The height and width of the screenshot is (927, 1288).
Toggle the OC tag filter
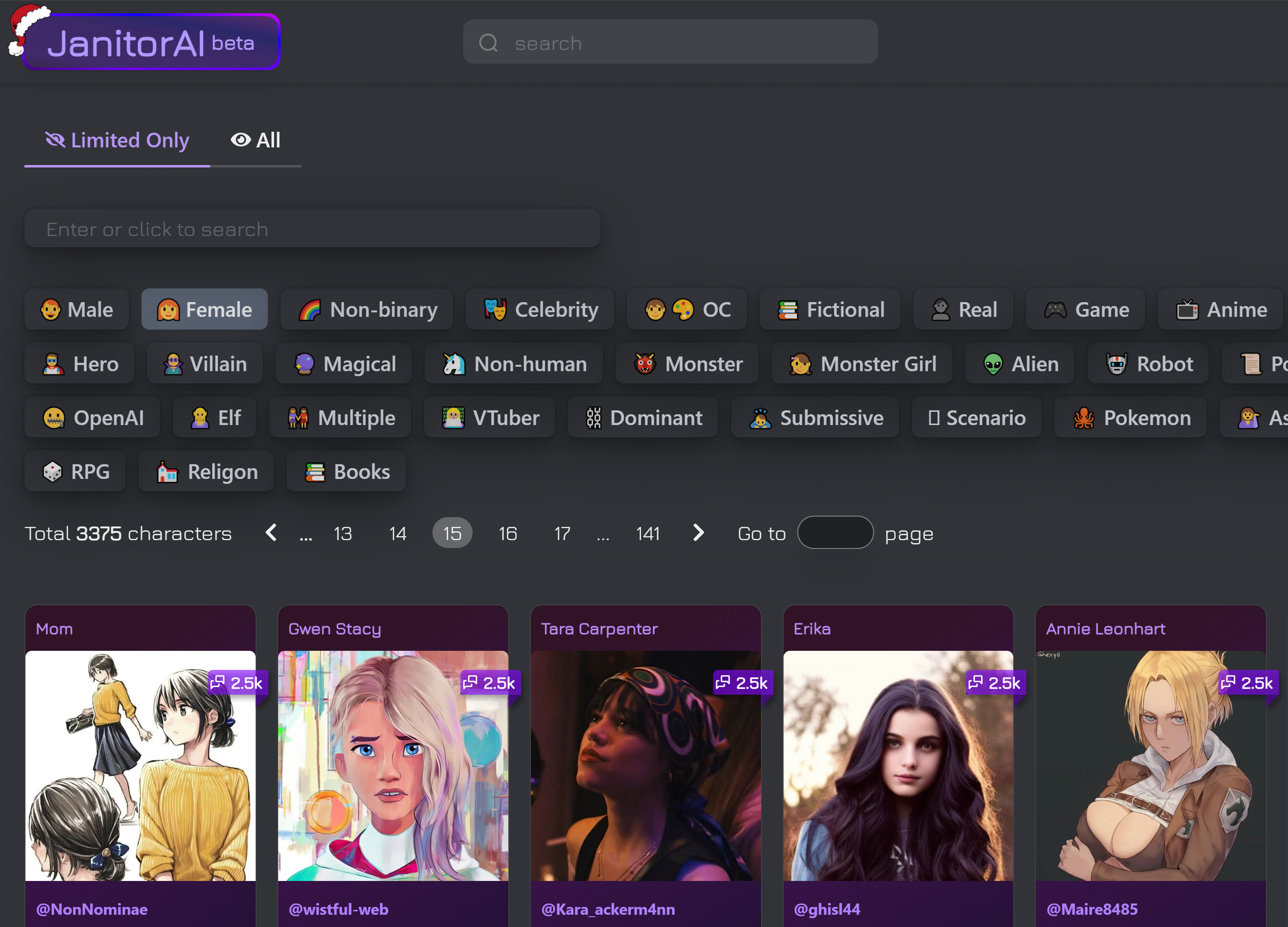coord(687,309)
